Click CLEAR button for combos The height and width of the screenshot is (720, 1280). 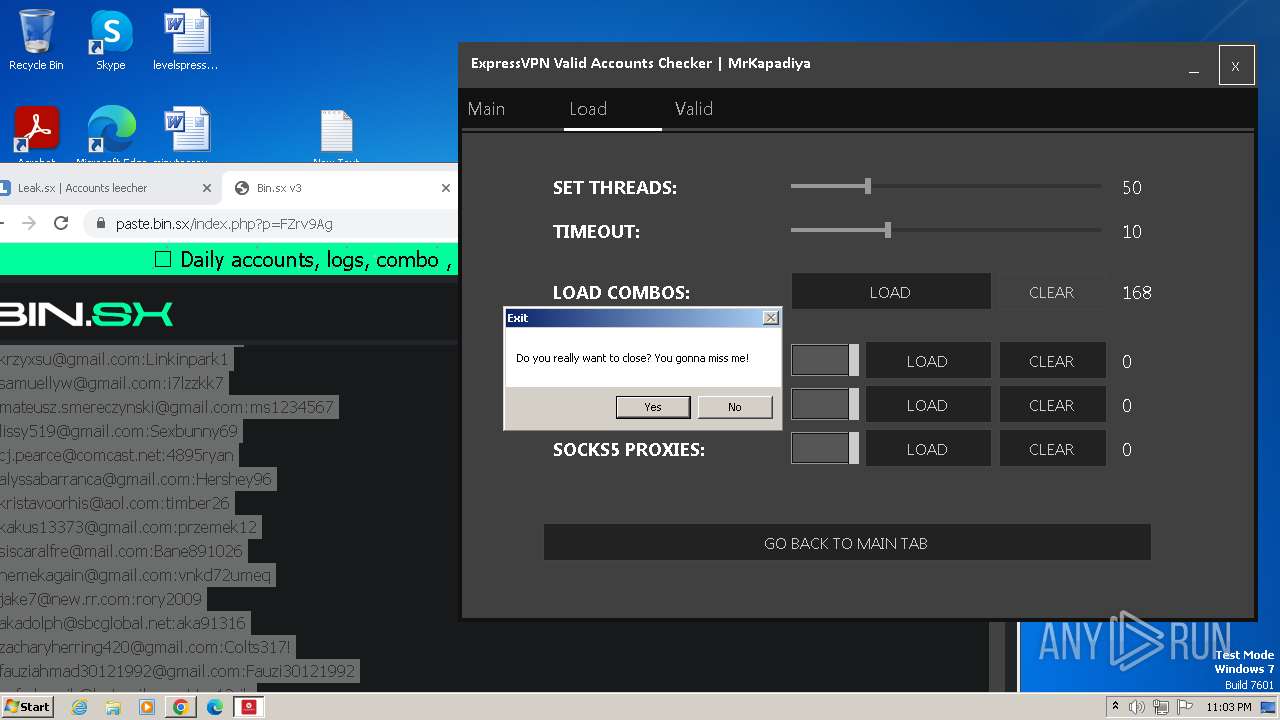[x=1051, y=292]
